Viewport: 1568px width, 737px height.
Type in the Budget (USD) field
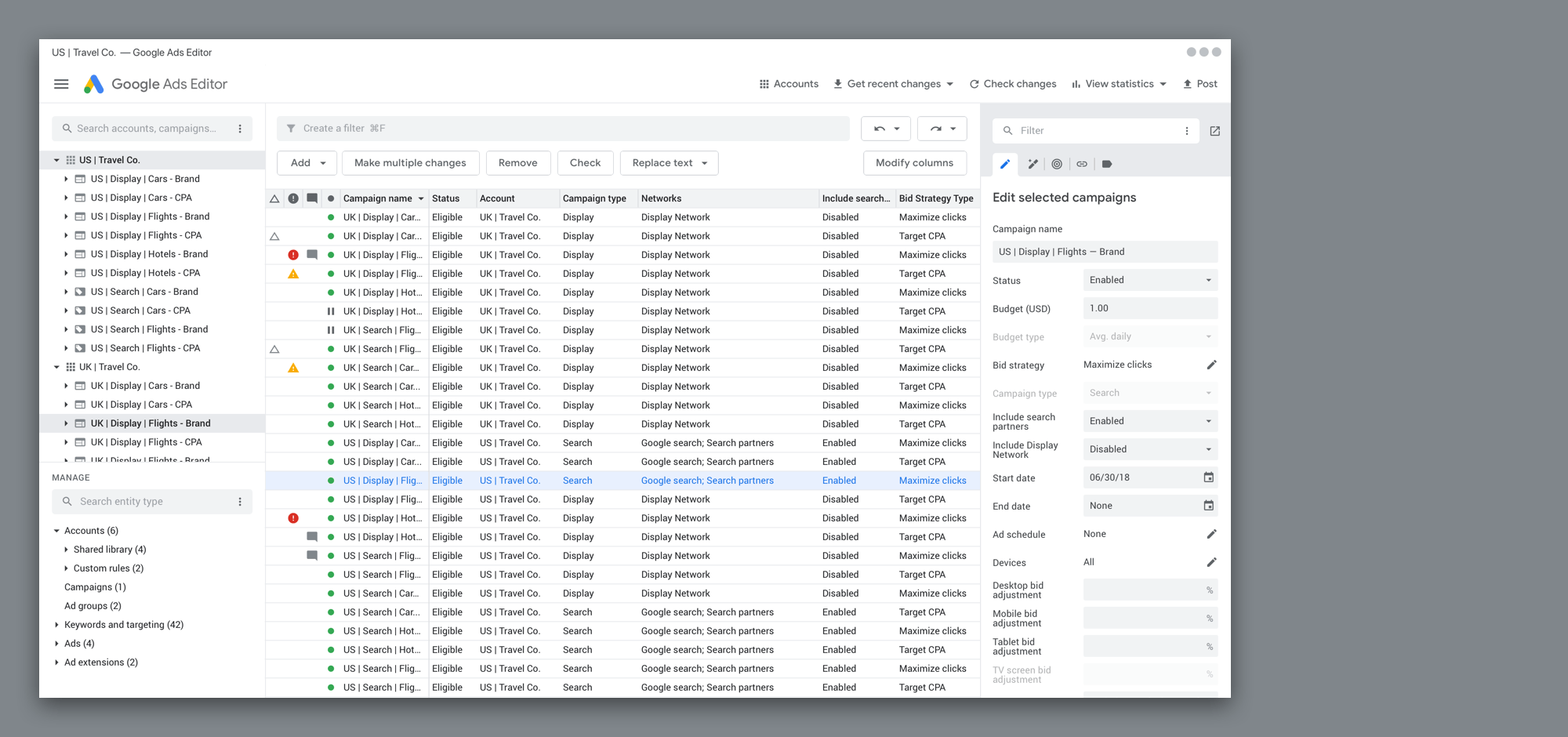[1149, 307]
